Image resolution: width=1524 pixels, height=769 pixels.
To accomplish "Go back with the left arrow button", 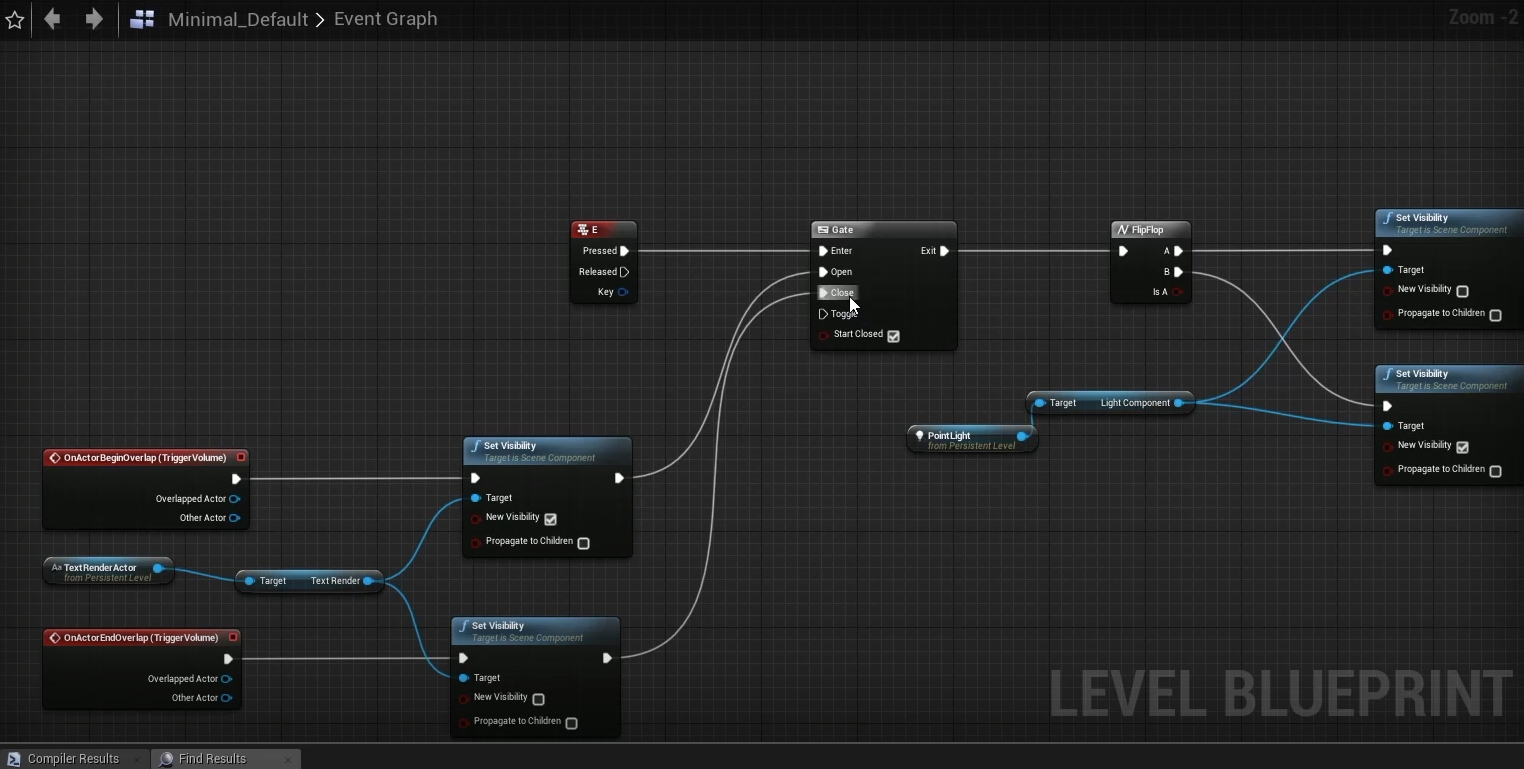I will pyautogui.click(x=52, y=19).
